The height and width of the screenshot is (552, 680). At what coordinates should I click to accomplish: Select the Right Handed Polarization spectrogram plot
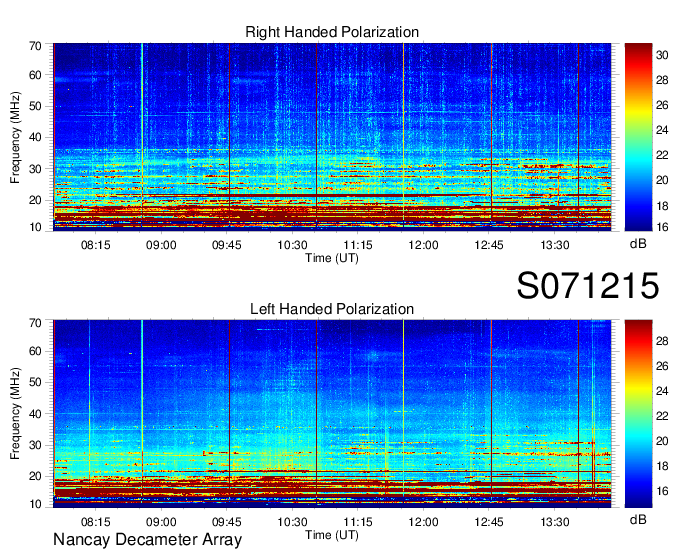click(332, 137)
